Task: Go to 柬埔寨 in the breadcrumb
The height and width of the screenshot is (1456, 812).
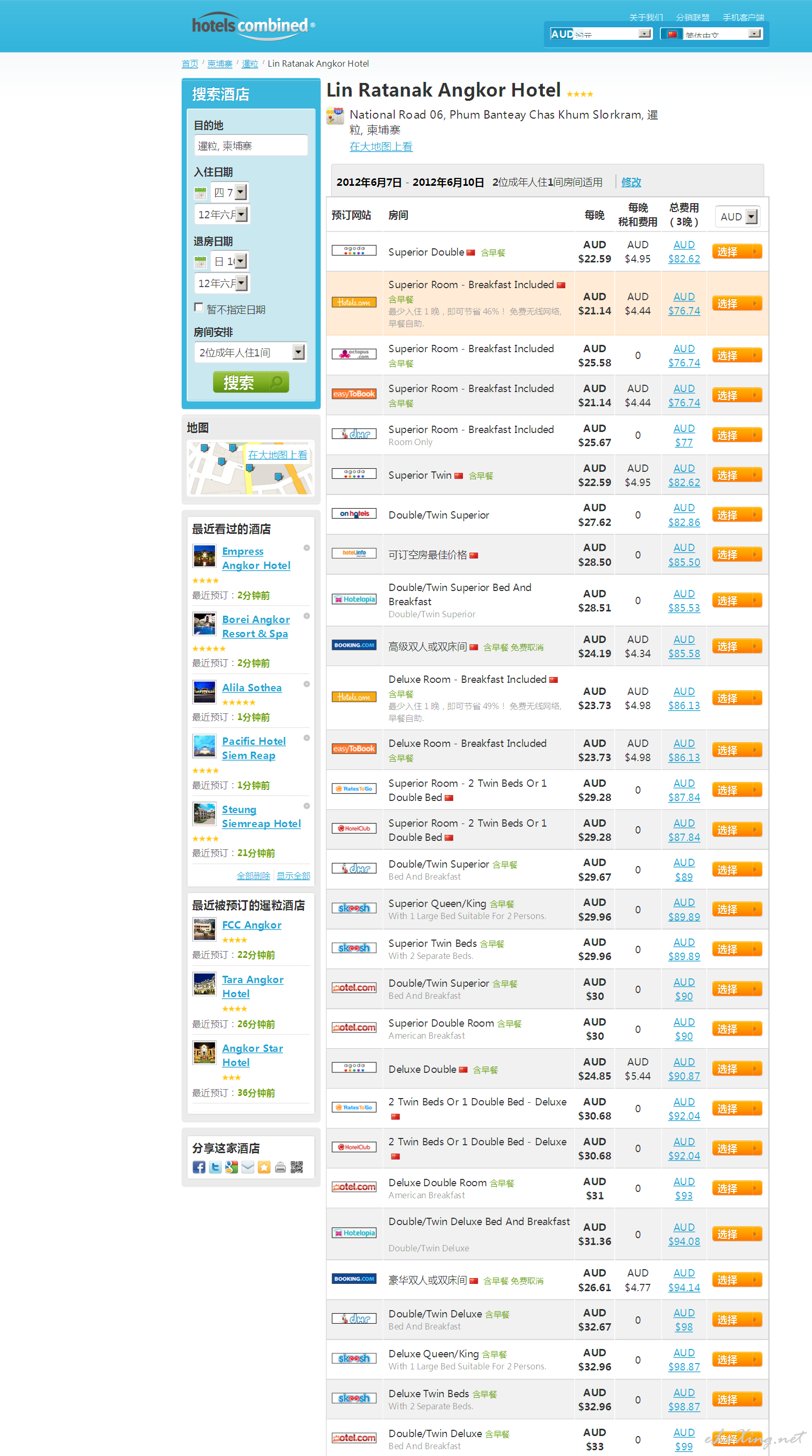Action: pyautogui.click(x=220, y=64)
